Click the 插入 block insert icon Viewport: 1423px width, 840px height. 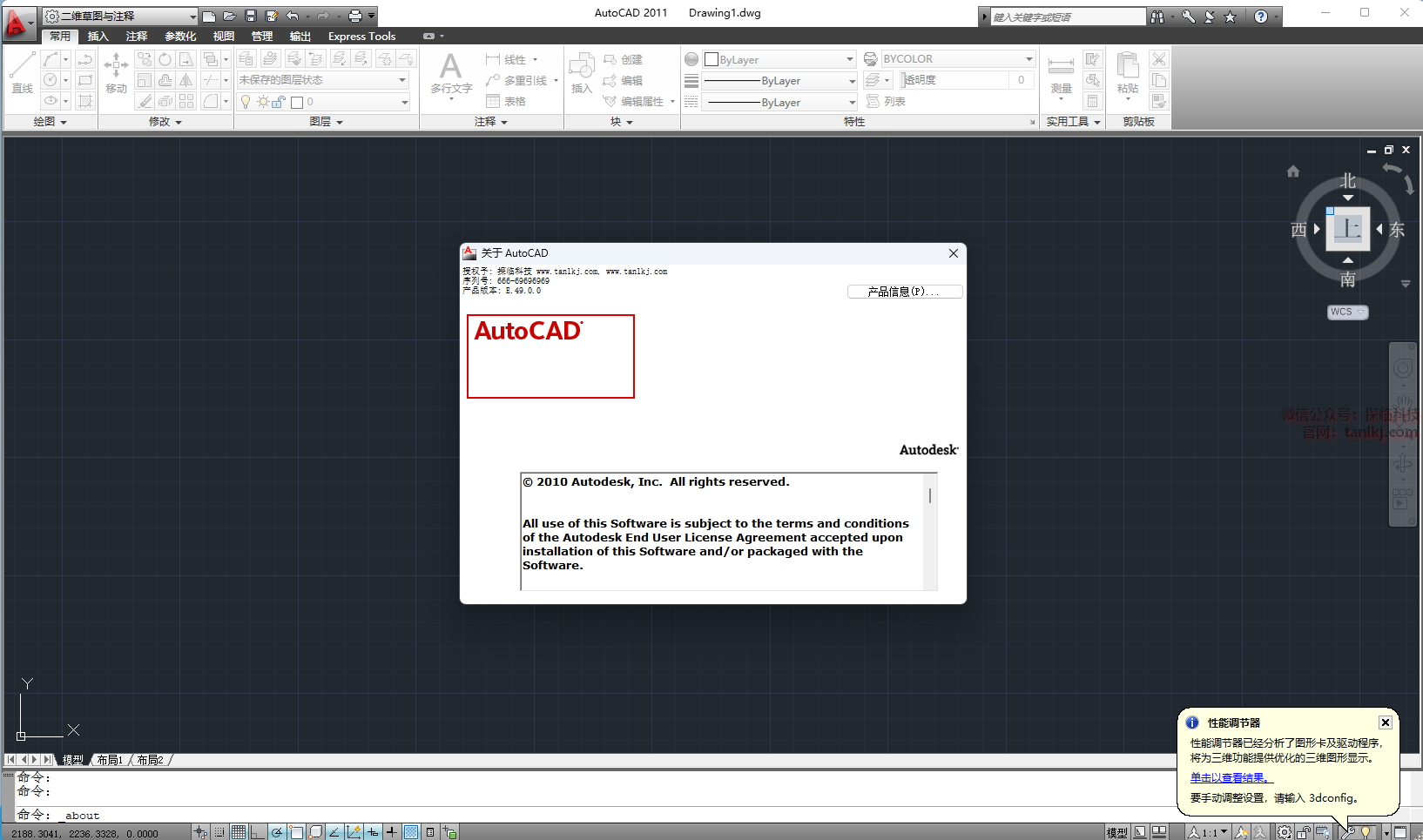581,72
